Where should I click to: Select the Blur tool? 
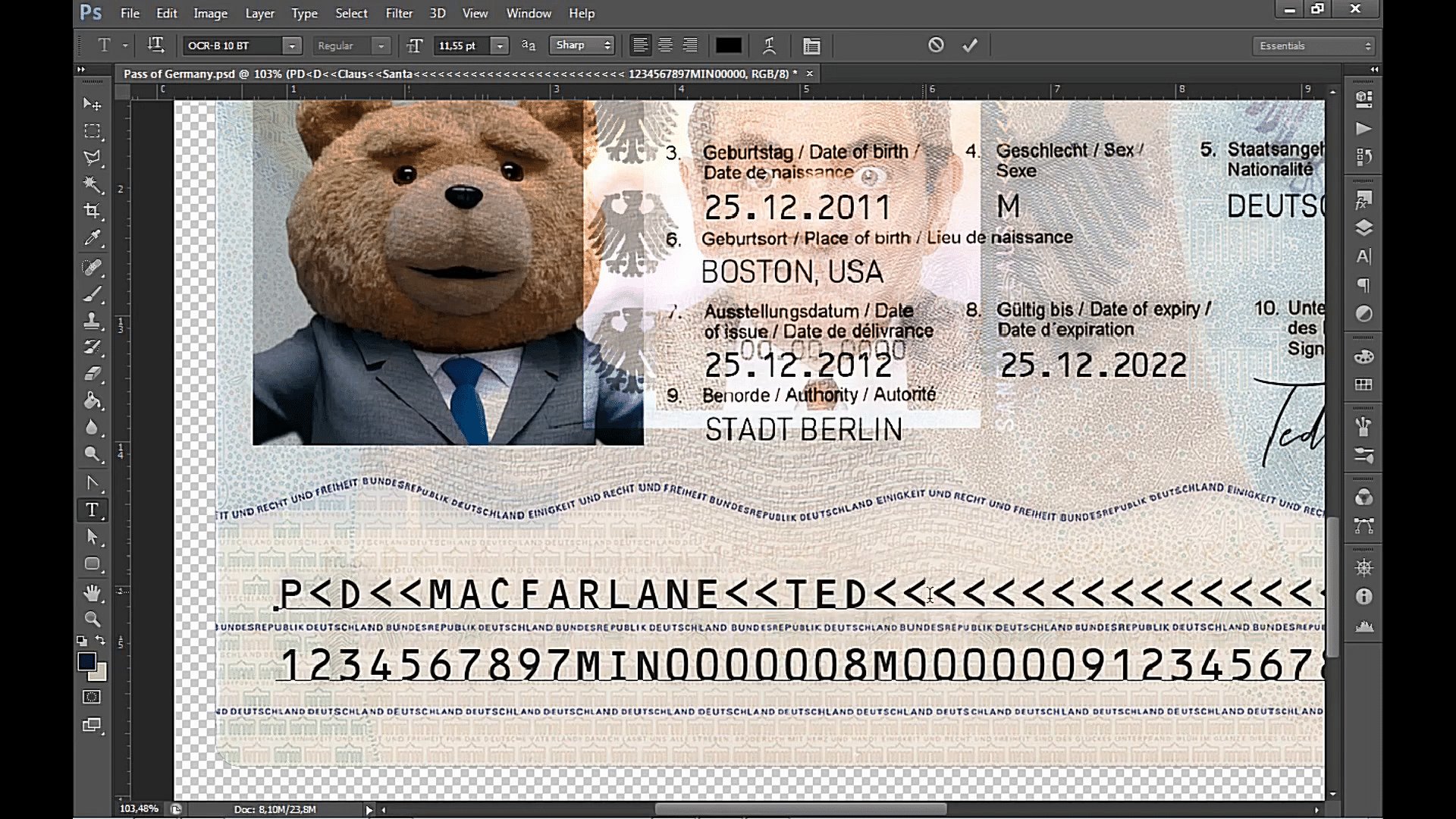pos(92,427)
